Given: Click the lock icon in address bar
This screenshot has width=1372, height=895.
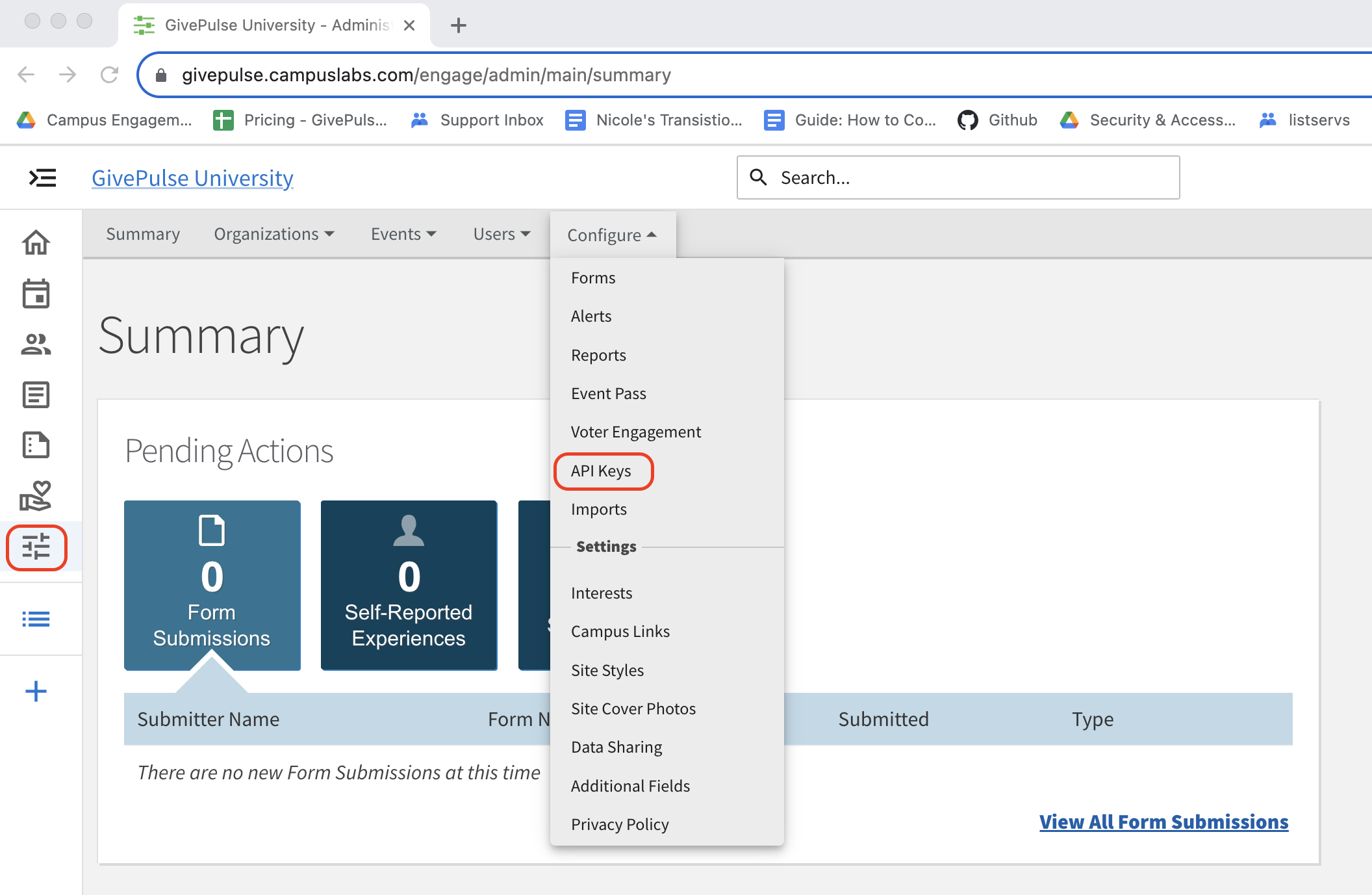Looking at the screenshot, I should [161, 75].
